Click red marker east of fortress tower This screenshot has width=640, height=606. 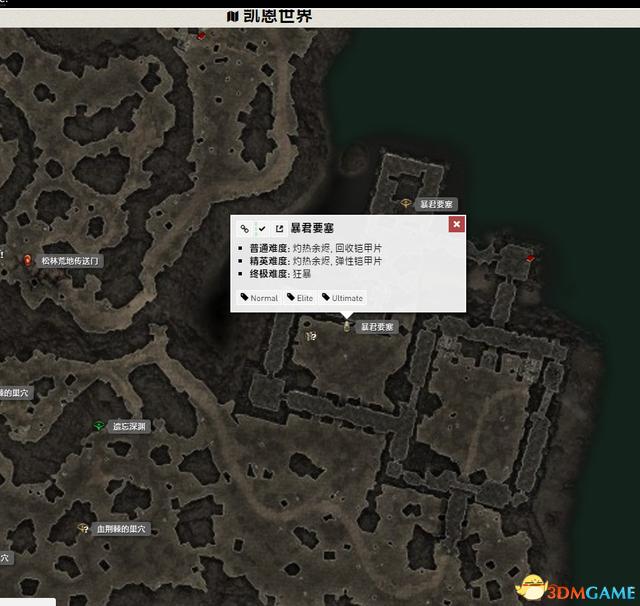531,258
